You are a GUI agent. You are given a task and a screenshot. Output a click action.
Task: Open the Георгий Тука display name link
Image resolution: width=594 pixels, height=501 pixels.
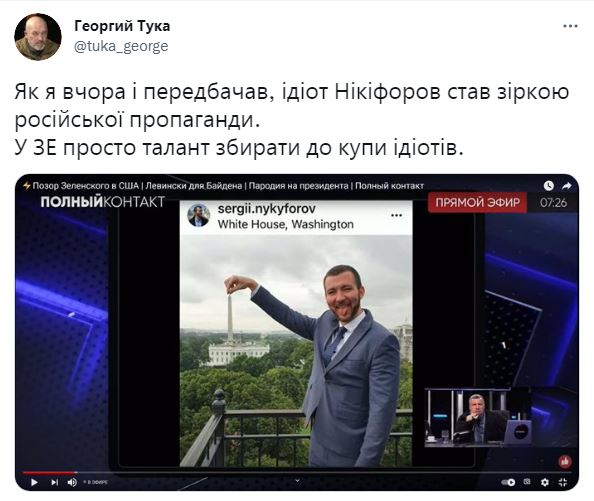tap(122, 26)
